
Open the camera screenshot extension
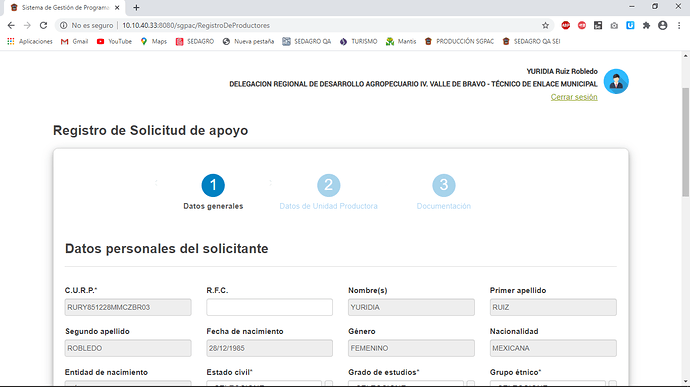pyautogui.click(x=614, y=26)
